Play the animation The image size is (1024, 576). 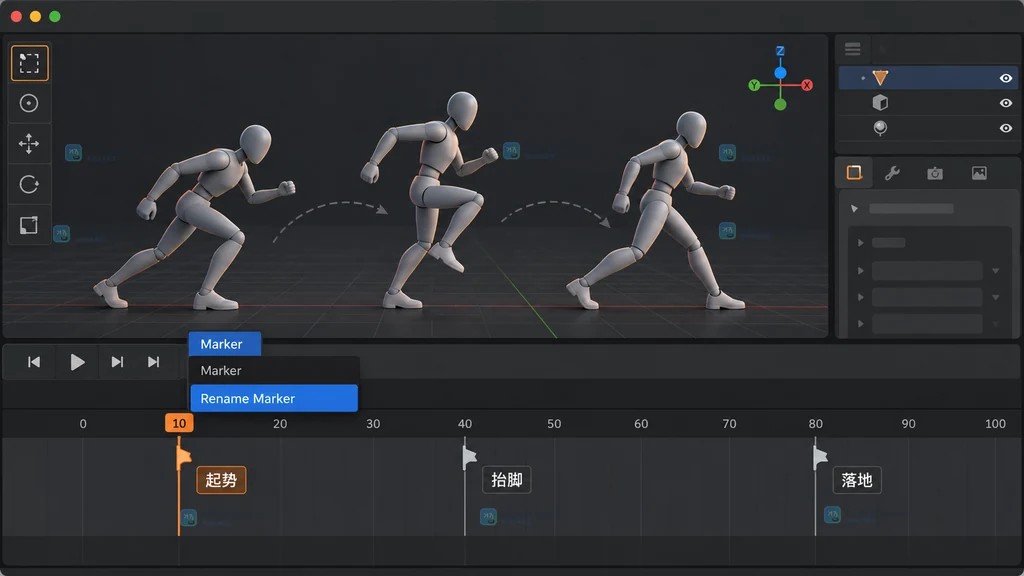coord(77,362)
